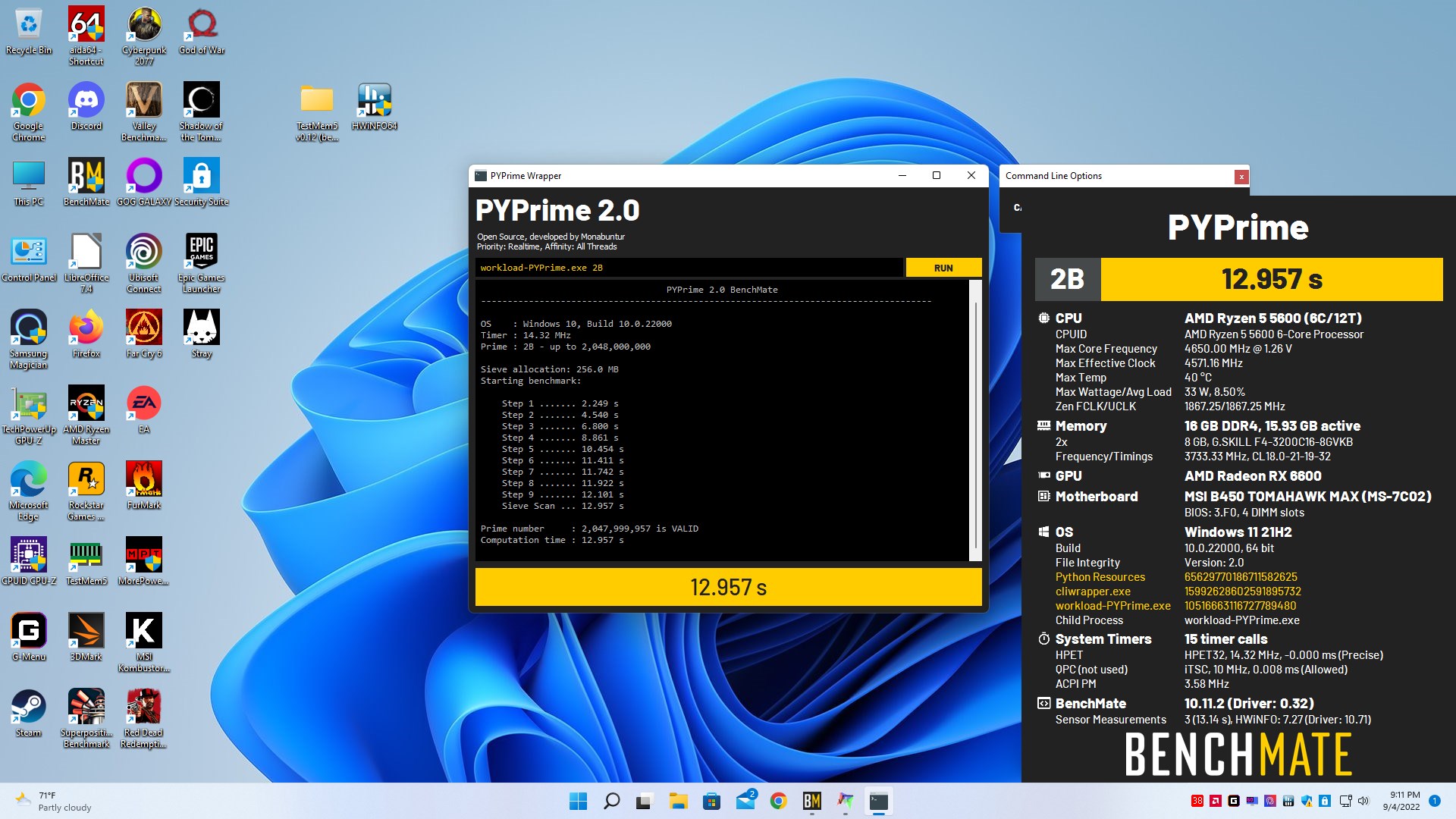Open the Cyberpunk 2077 desktop icon
This screenshot has width=1456, height=819.
click(x=144, y=36)
